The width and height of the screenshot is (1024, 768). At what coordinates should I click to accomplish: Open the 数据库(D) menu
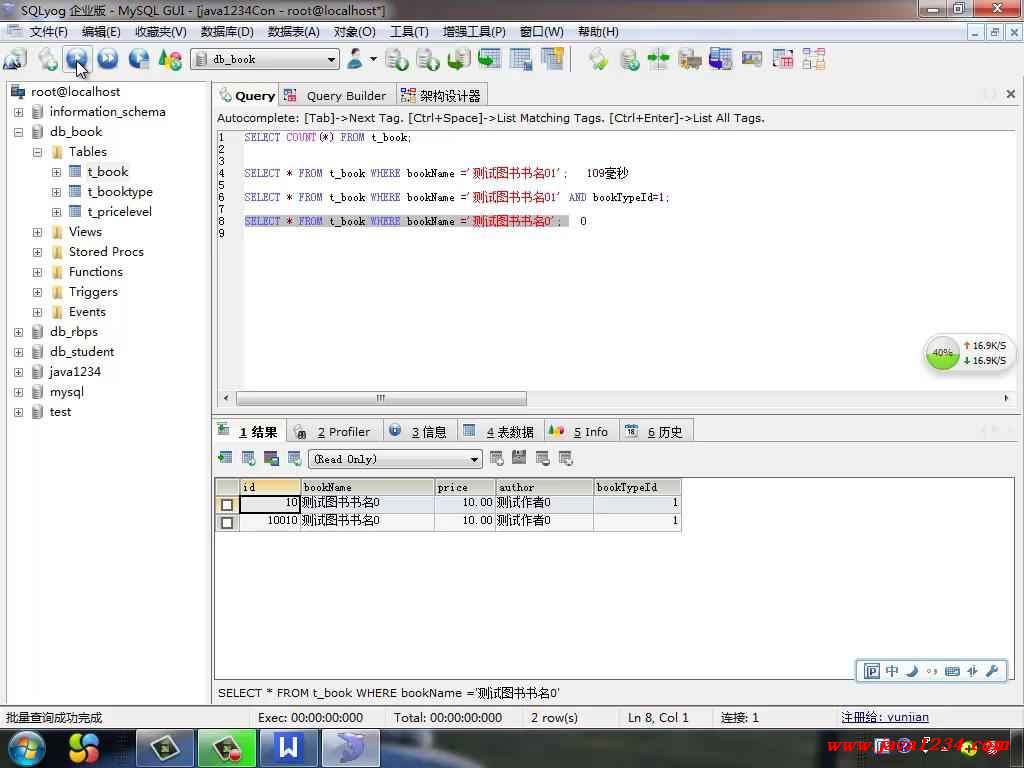pos(227,31)
